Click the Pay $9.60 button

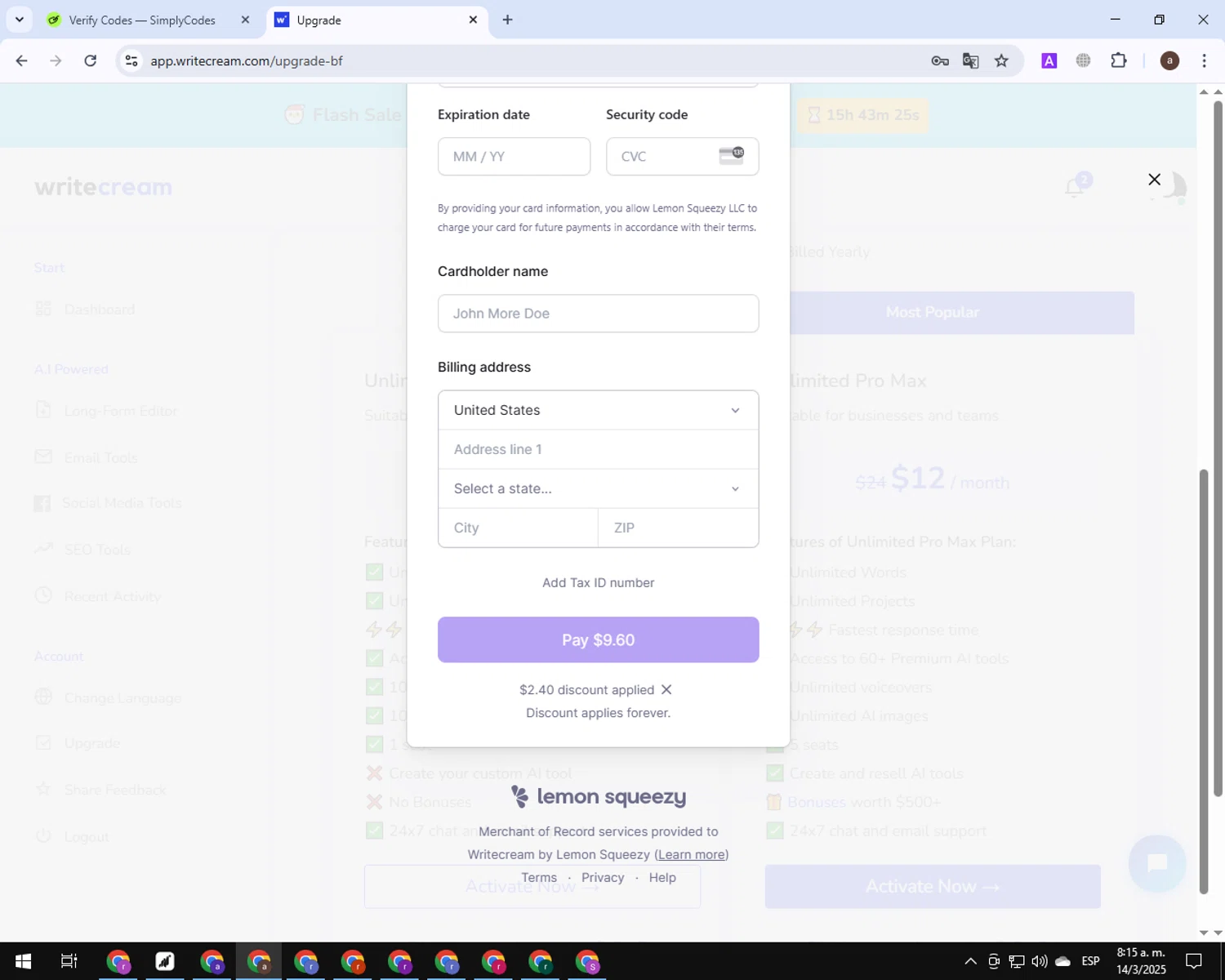[598, 639]
